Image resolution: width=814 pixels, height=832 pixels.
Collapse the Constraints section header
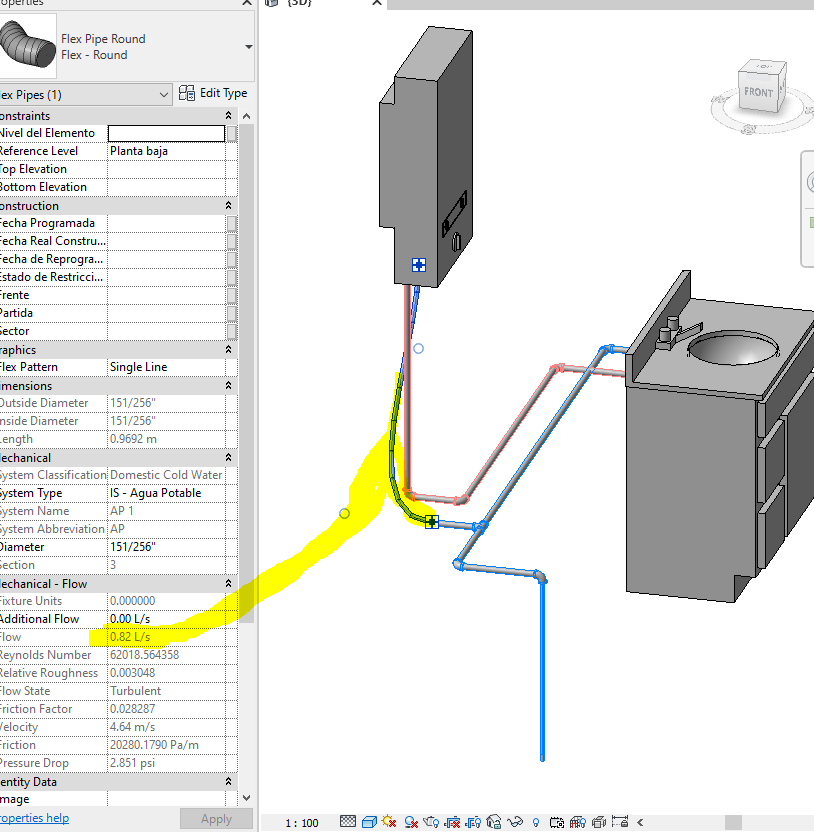coord(228,115)
